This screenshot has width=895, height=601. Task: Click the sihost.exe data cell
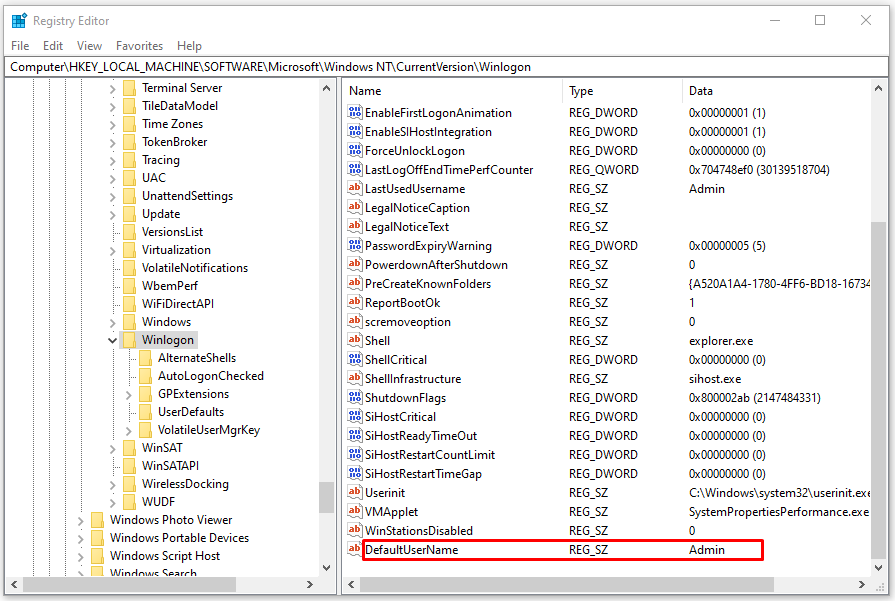715,378
